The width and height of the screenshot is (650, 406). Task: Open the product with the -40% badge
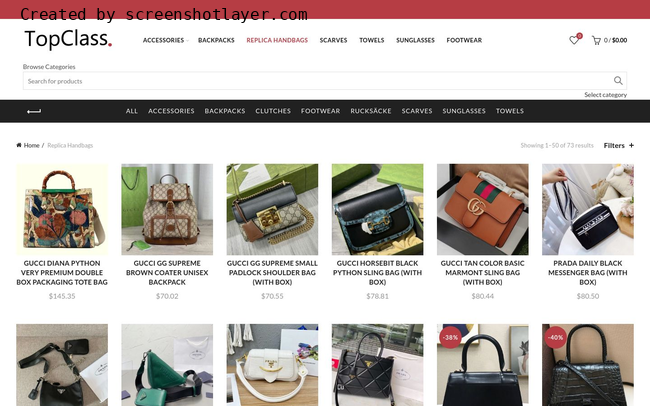pos(588,365)
